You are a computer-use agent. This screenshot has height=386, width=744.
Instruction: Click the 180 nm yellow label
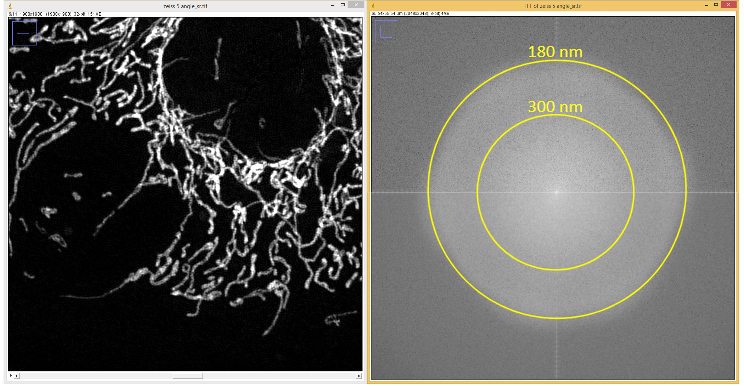(555, 52)
